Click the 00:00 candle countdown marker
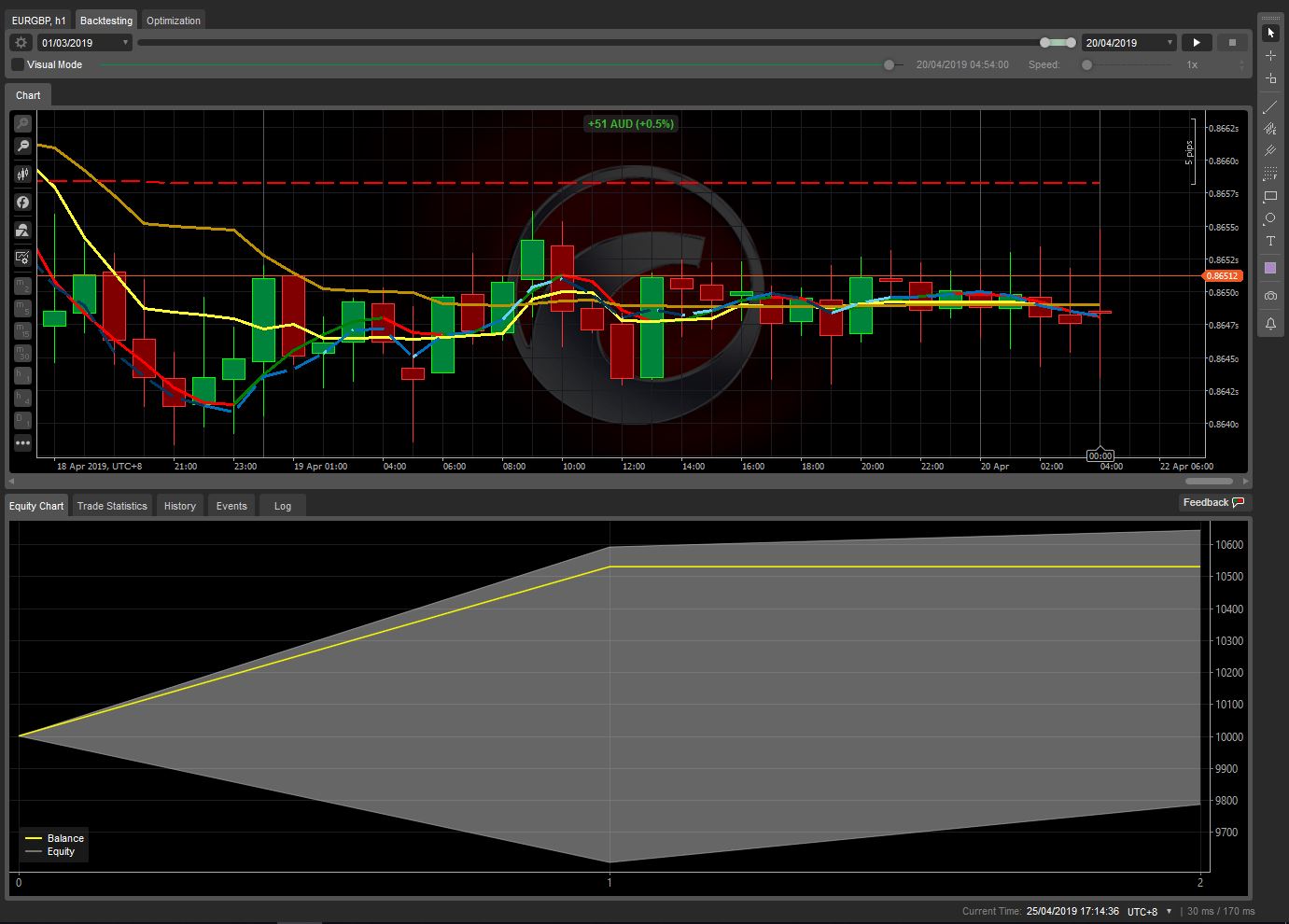Screen dimensions: 1289x924 pyautogui.click(x=1100, y=455)
